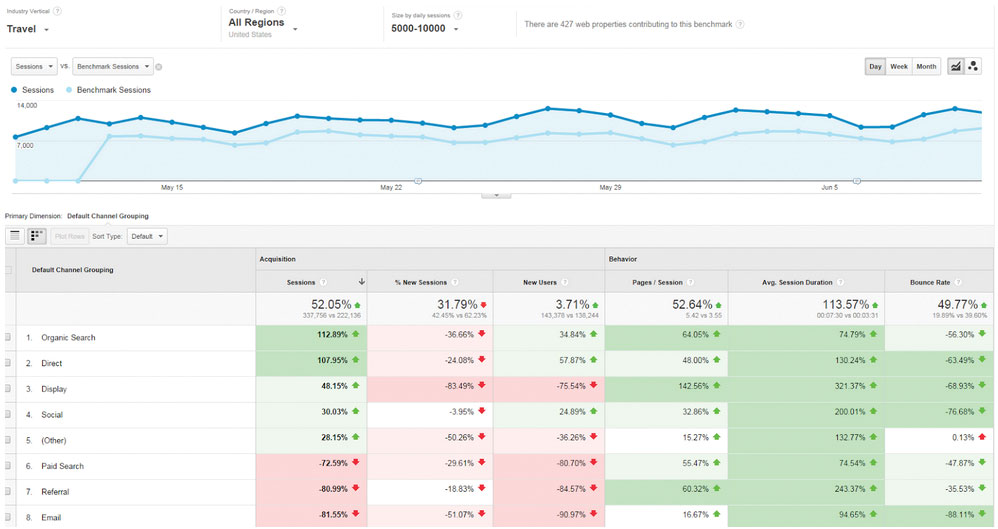Viewport: 998px width, 529px height.
Task: Click help icon in Bounce Rate header
Action: [x=957, y=282]
